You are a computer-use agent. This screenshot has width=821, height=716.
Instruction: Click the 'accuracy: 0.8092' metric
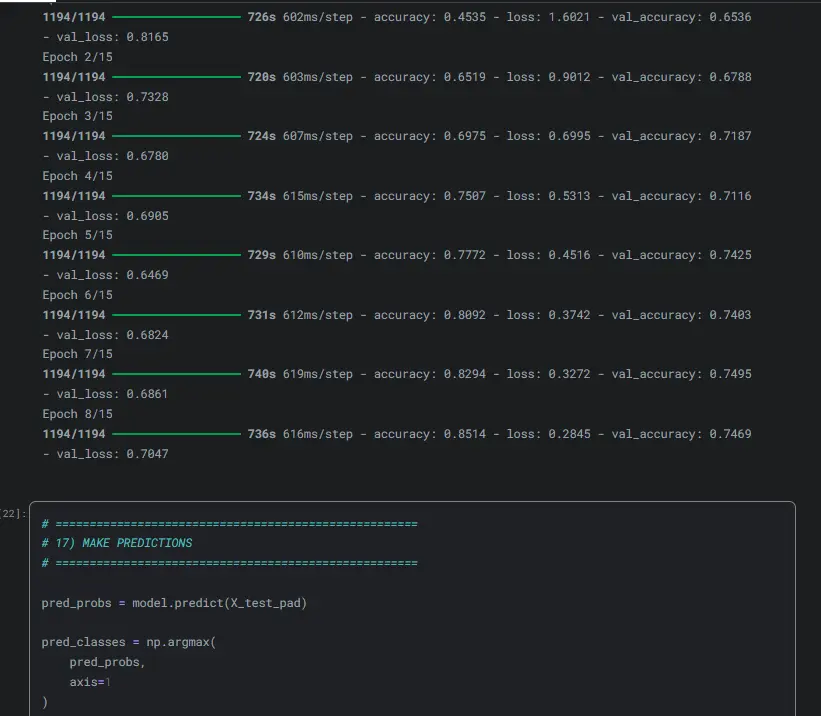point(430,315)
